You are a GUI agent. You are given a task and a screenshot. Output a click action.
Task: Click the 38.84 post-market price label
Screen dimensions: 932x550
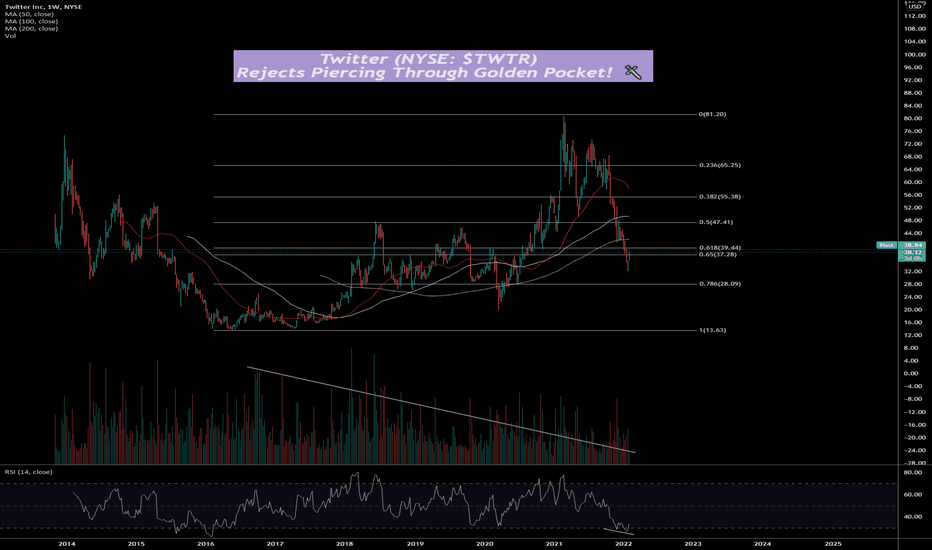[912, 245]
